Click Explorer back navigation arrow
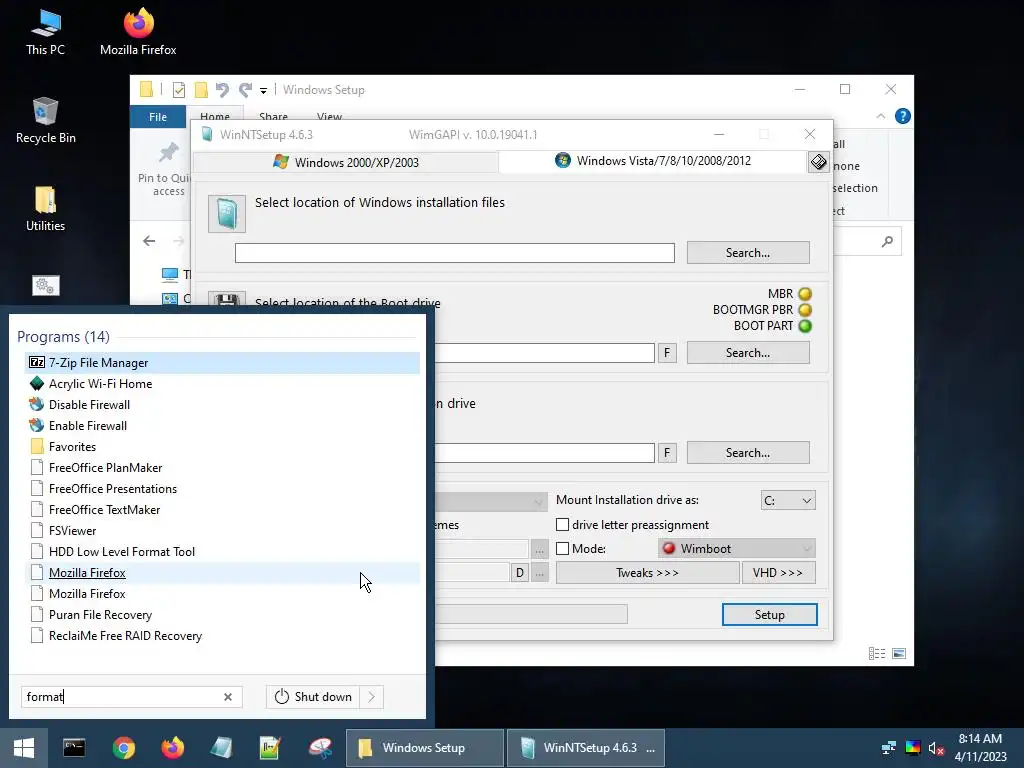Viewport: 1024px width, 768px height. pyautogui.click(x=149, y=241)
